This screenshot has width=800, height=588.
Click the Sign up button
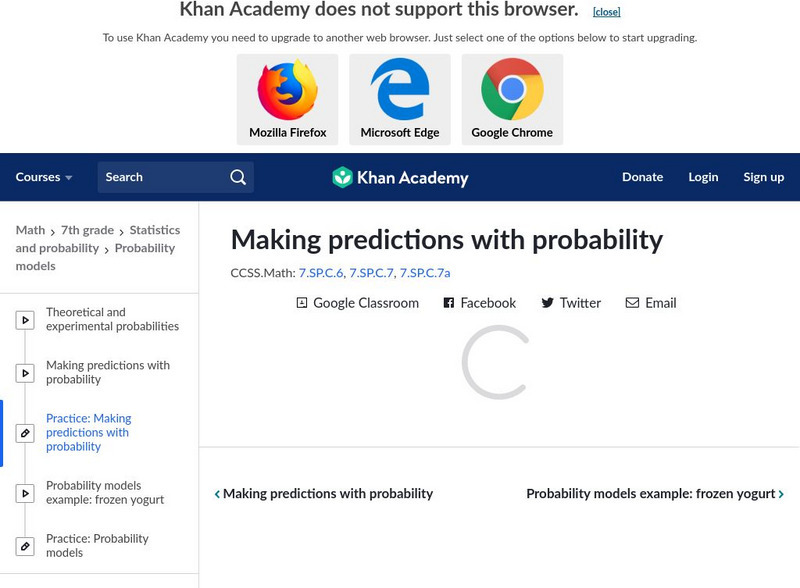pos(763,177)
